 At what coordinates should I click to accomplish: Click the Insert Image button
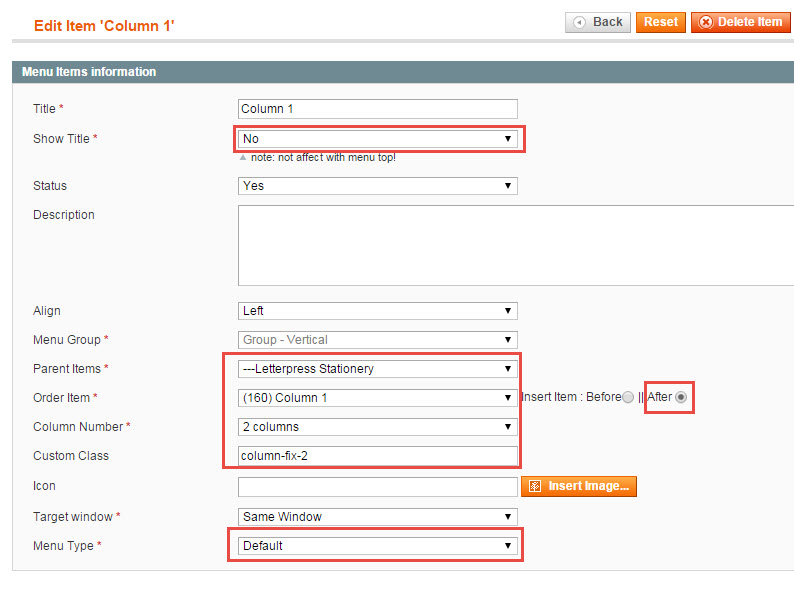(x=579, y=486)
